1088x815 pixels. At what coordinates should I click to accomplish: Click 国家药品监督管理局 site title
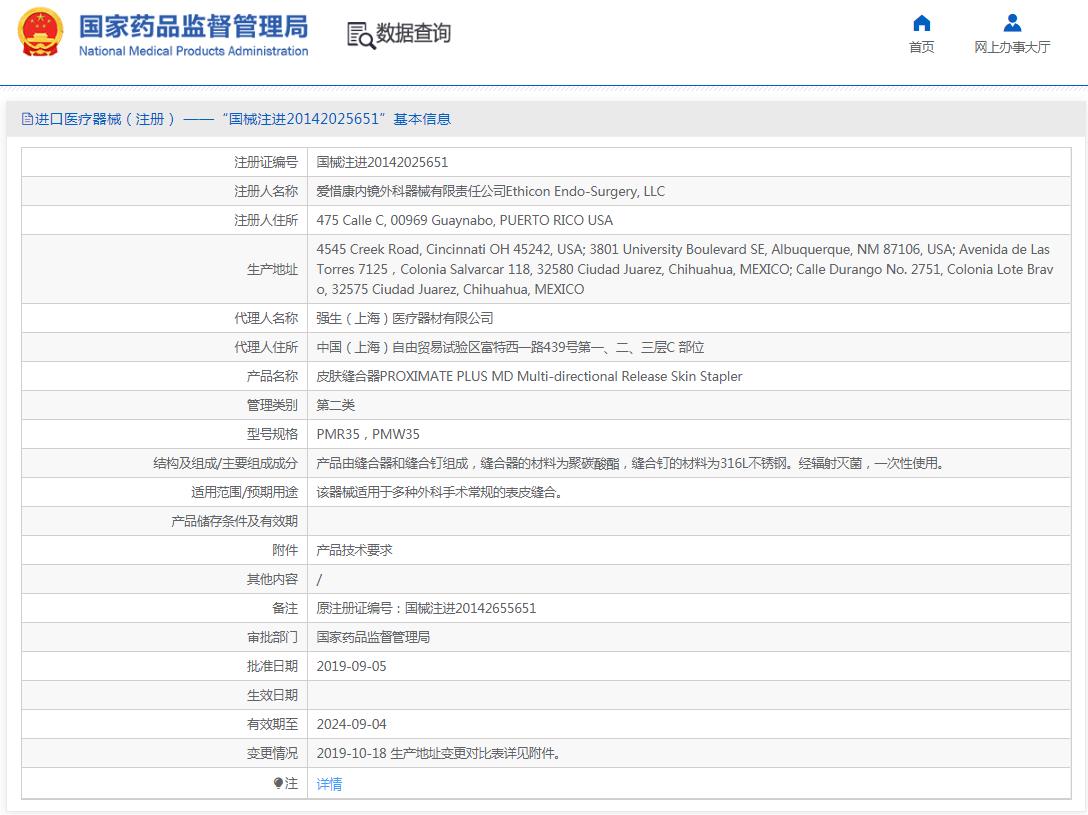(194, 26)
